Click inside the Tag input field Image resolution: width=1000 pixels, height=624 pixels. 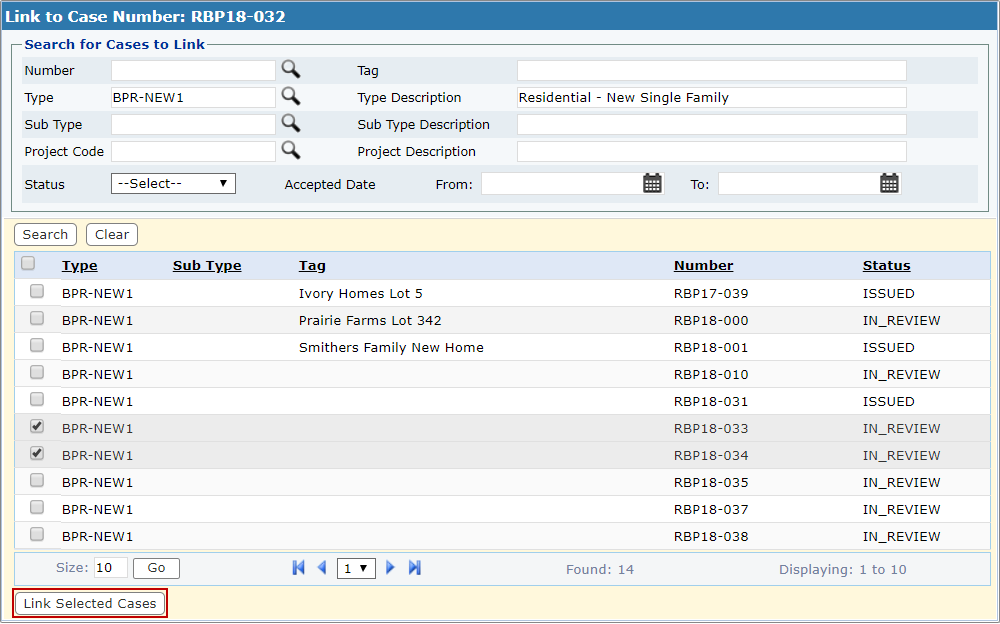tap(710, 70)
